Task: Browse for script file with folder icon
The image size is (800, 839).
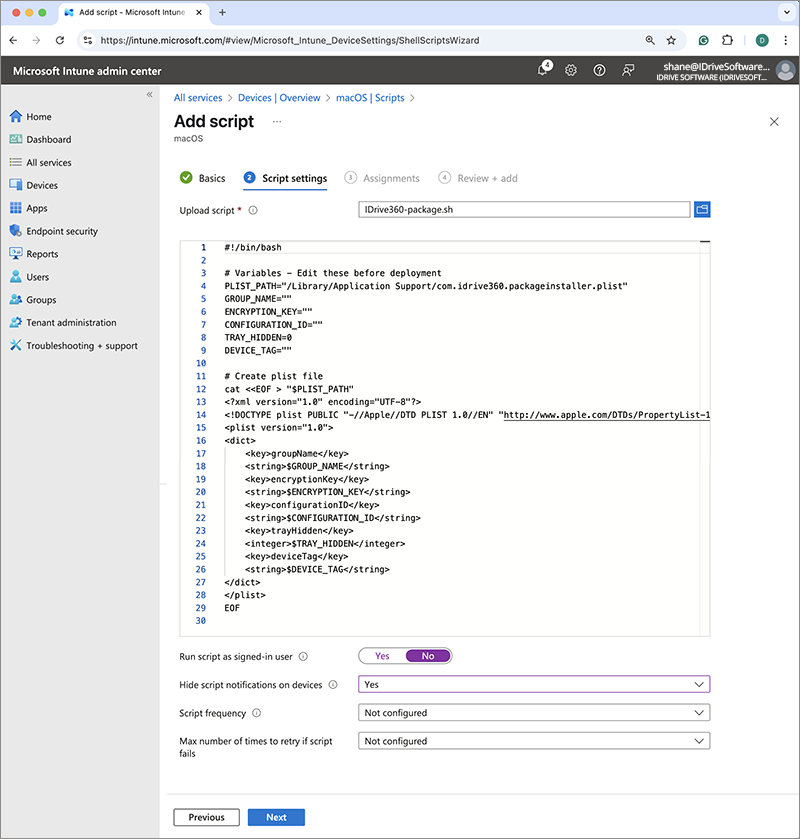Action: tap(702, 209)
